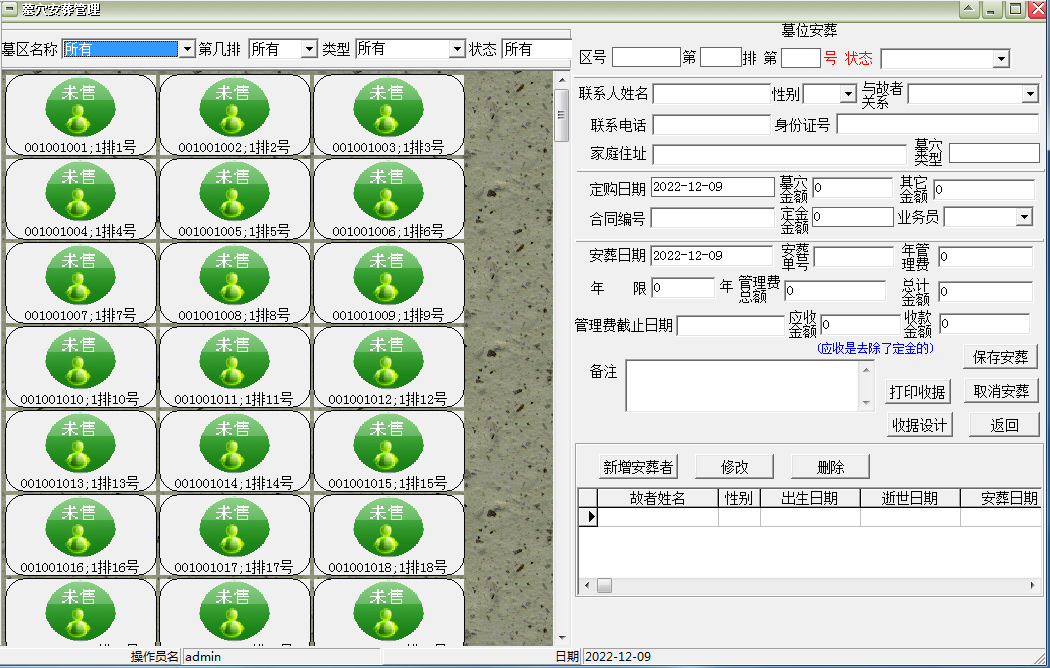Focus the 管理费截止日期 field
Viewport: 1050px width, 668px height.
click(731, 326)
